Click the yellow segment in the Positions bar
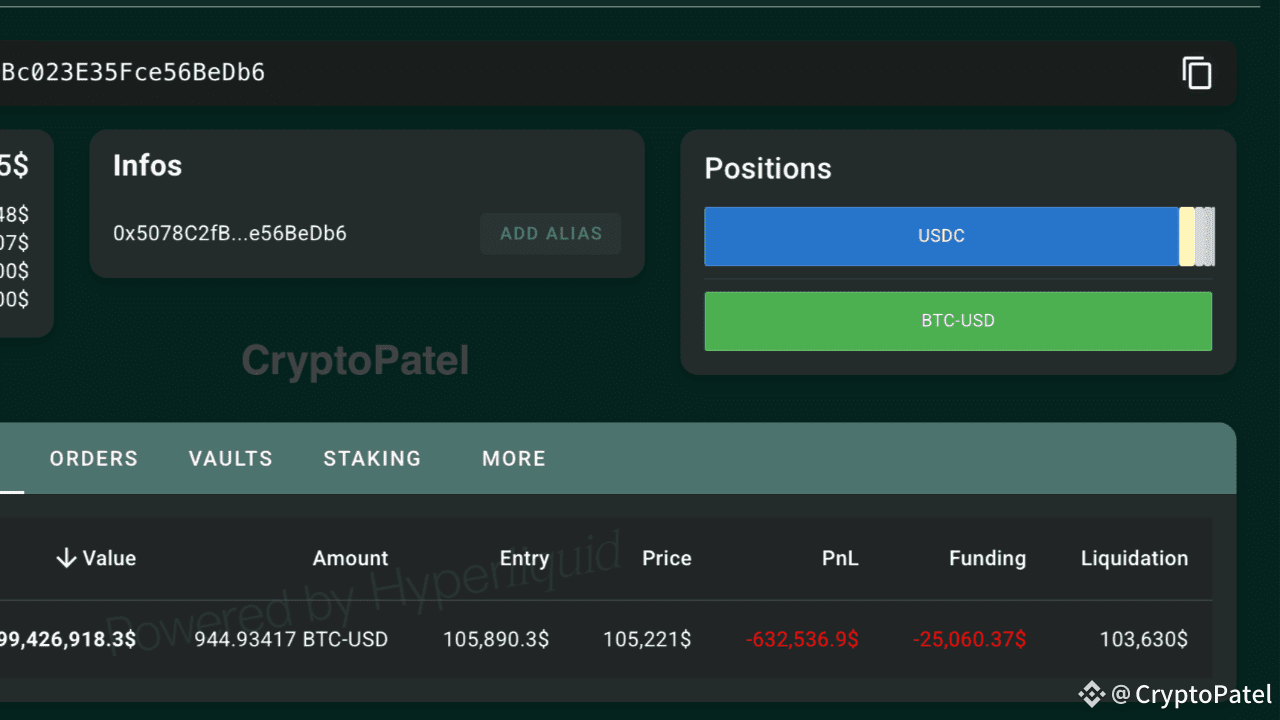The width and height of the screenshot is (1280, 720). 1188,236
